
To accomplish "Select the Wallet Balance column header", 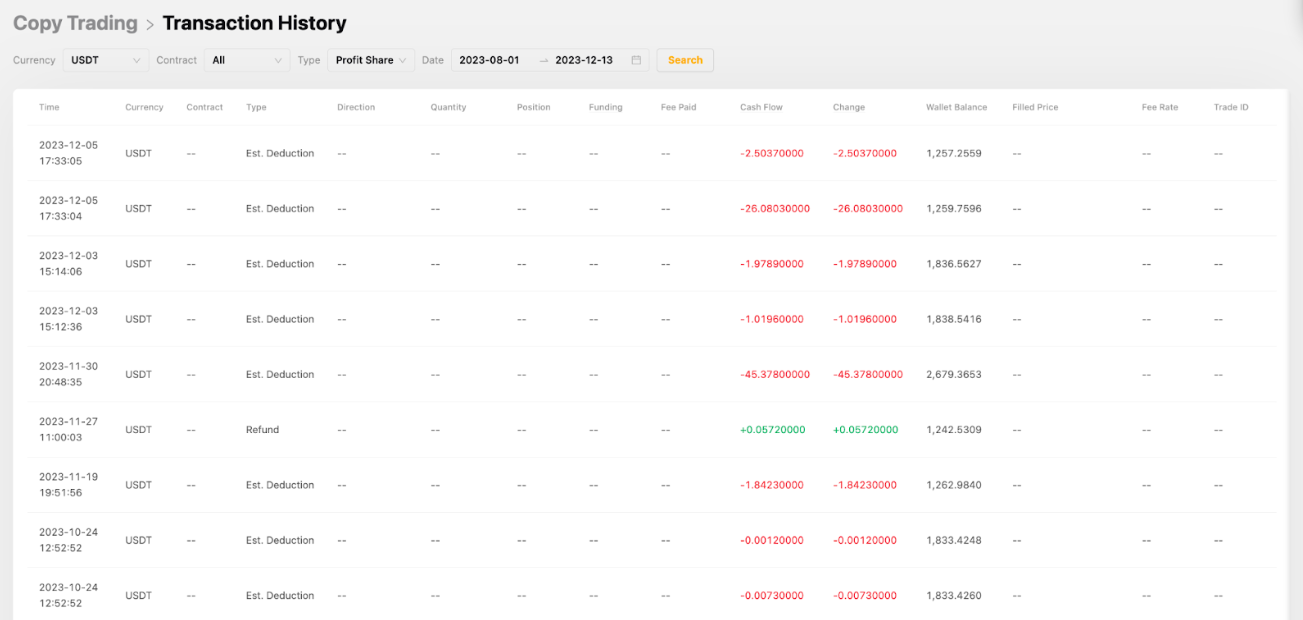I will (956, 107).
